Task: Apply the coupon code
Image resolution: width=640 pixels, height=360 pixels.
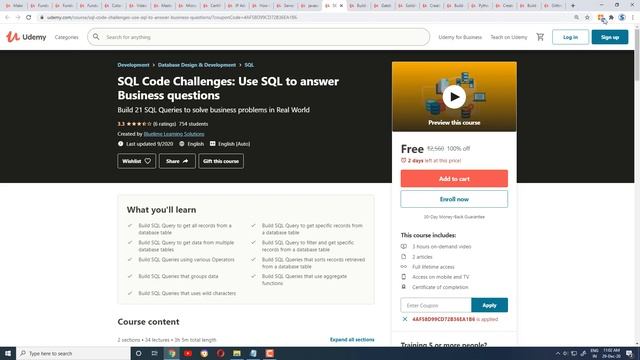Action: click(489, 305)
